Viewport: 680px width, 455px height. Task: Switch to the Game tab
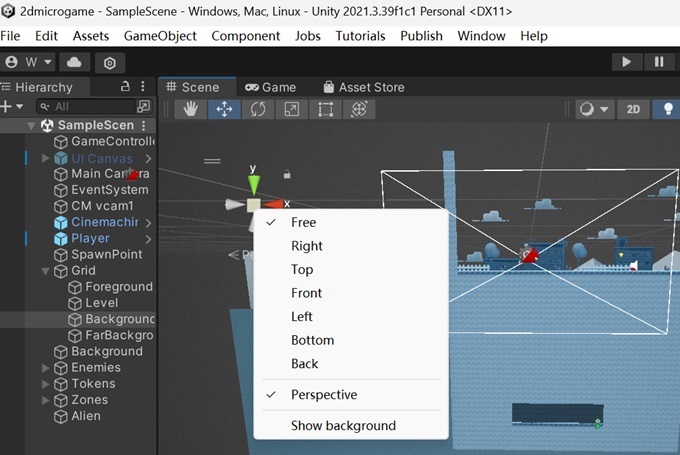271,87
